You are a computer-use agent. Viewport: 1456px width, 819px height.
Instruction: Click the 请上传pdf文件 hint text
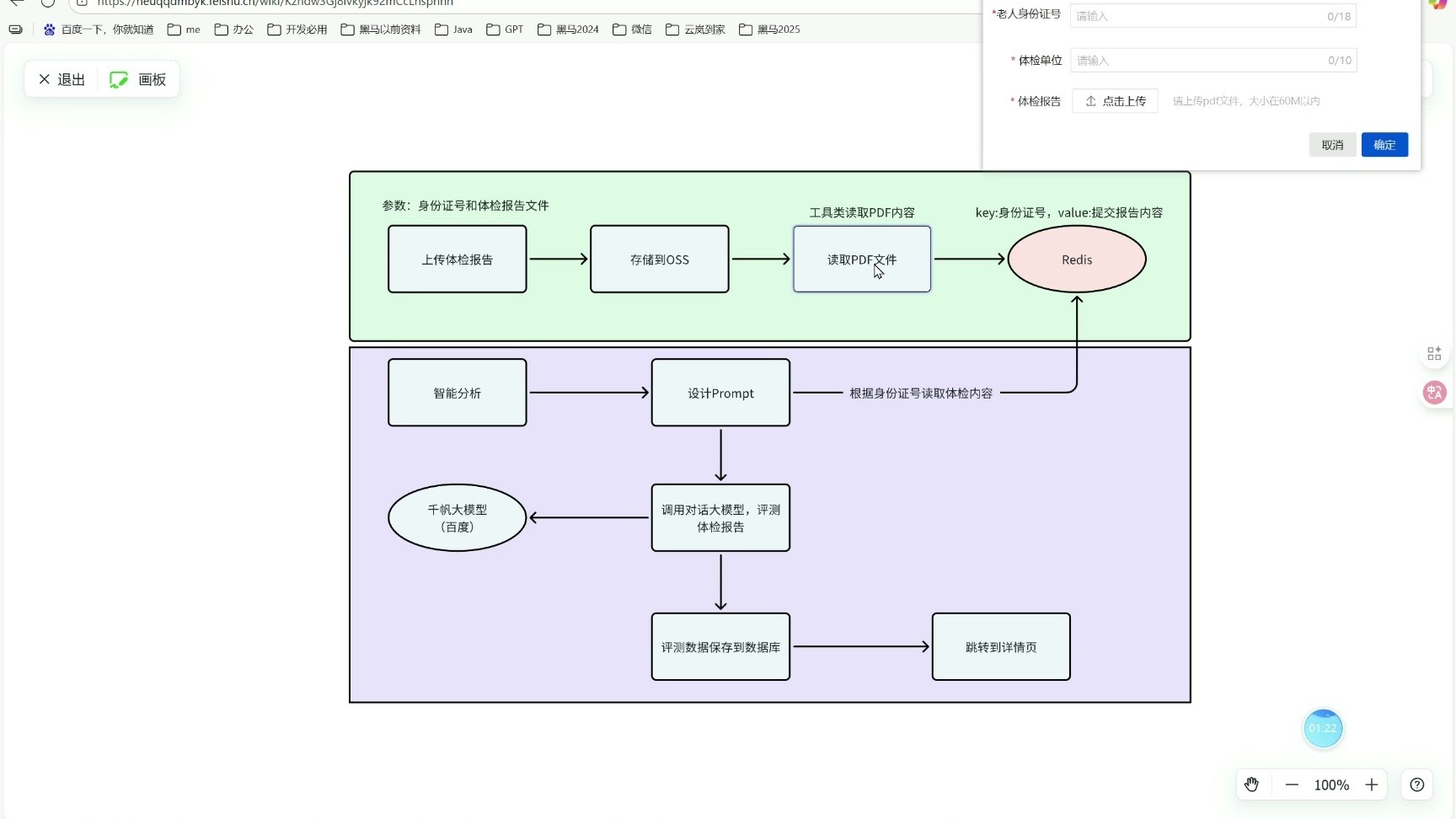(1246, 101)
